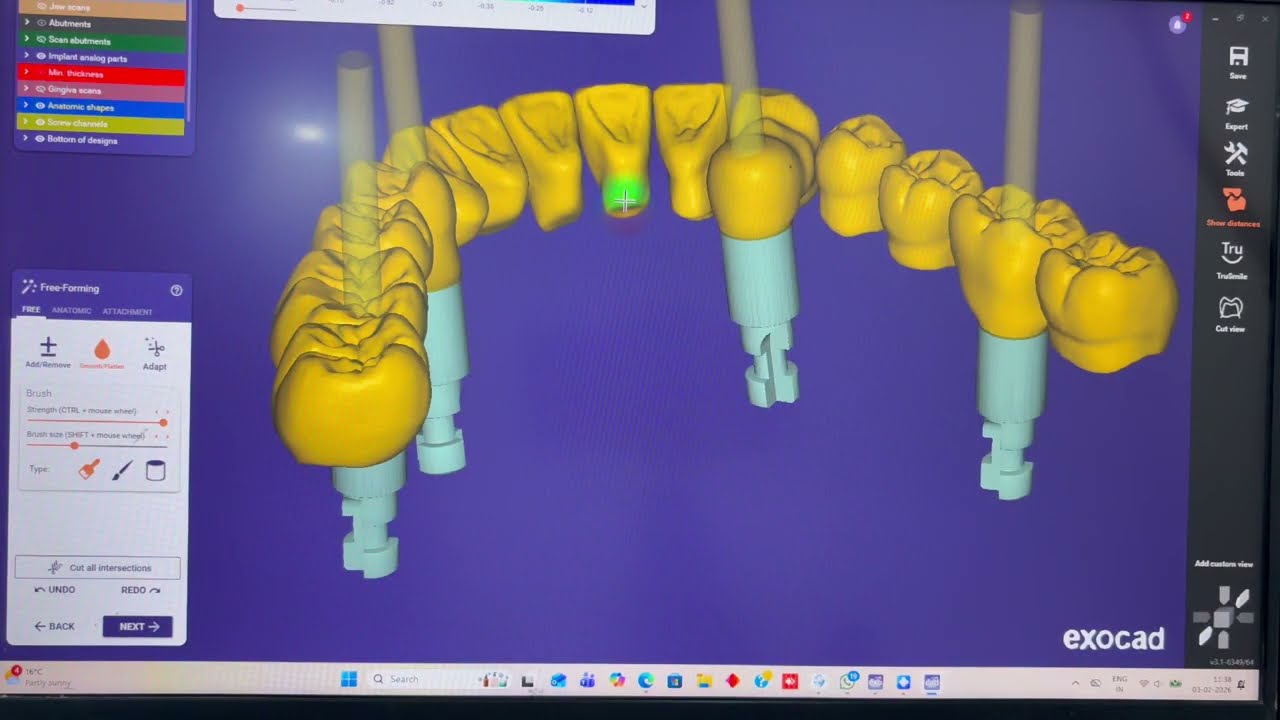Open File Explorer folder in taskbar

coord(704,681)
